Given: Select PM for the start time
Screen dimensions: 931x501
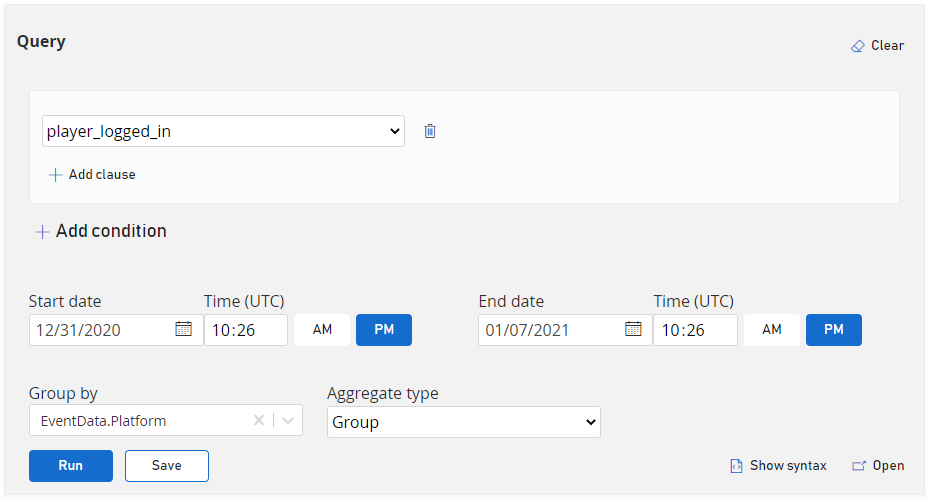Looking at the screenshot, I should coord(384,329).
